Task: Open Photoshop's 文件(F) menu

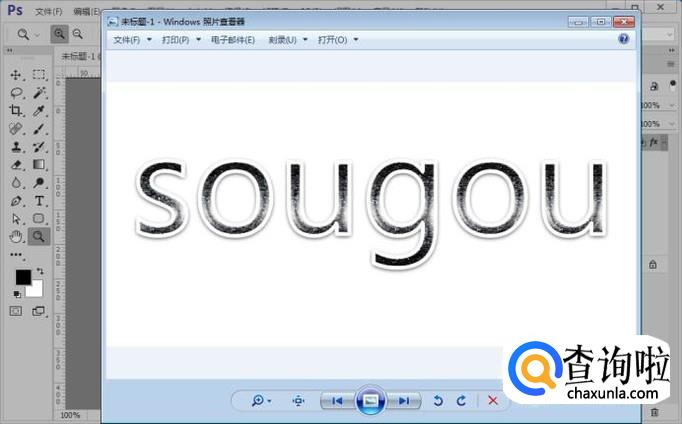Action: coord(48,12)
